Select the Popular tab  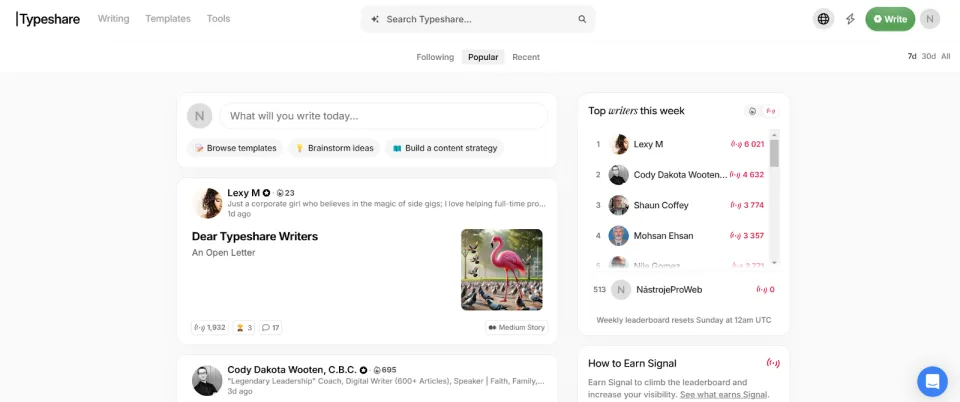(x=483, y=57)
